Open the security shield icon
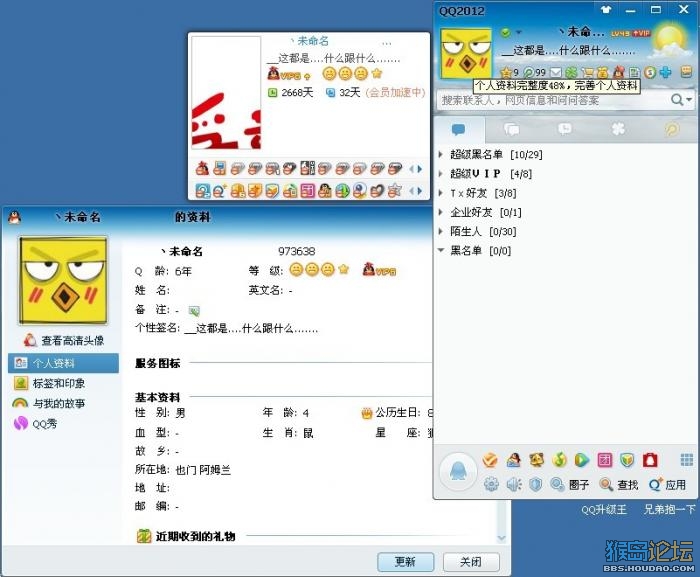 tap(535, 484)
